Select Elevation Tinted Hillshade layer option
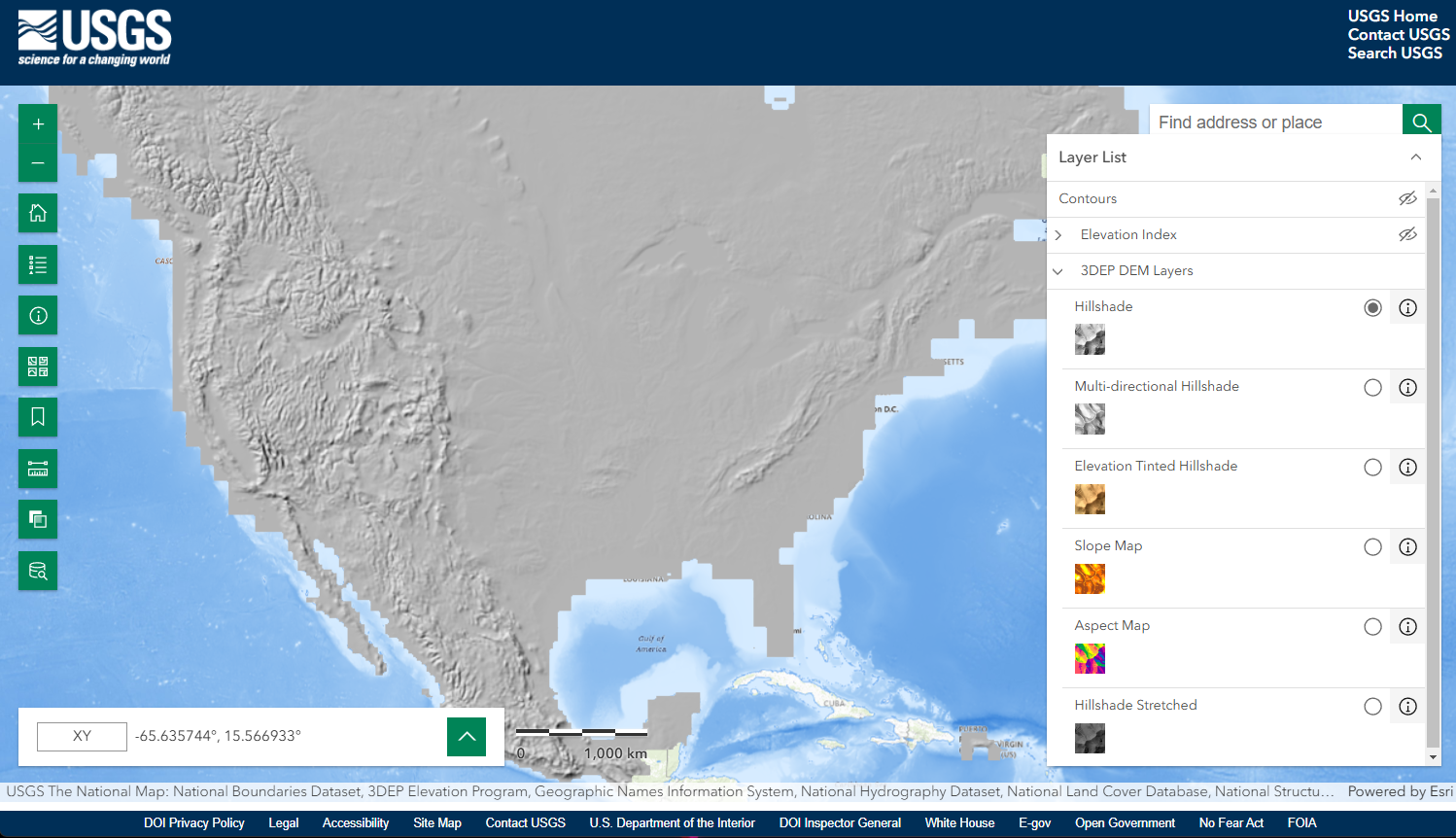The width and height of the screenshot is (1456, 838). [1372, 468]
